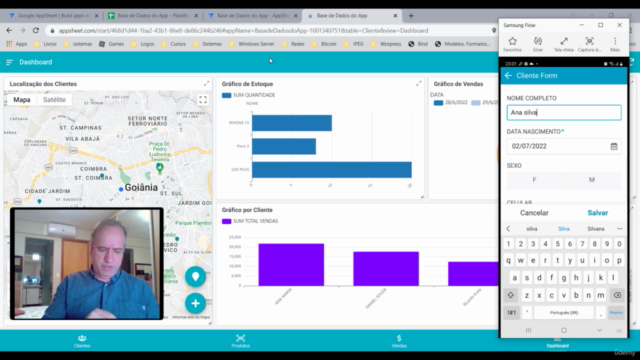Click the Data Nascimento date field
This screenshot has height=360, width=640.
564,146
